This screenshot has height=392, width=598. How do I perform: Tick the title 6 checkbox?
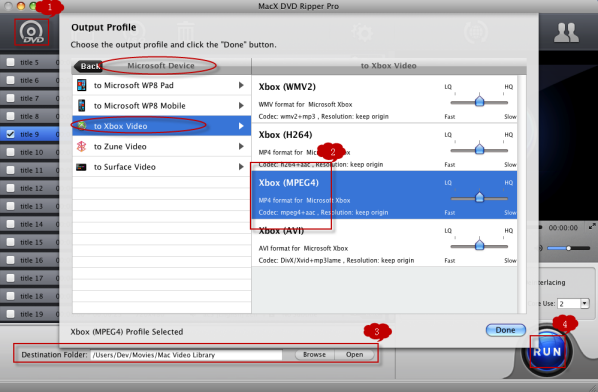tap(11, 80)
